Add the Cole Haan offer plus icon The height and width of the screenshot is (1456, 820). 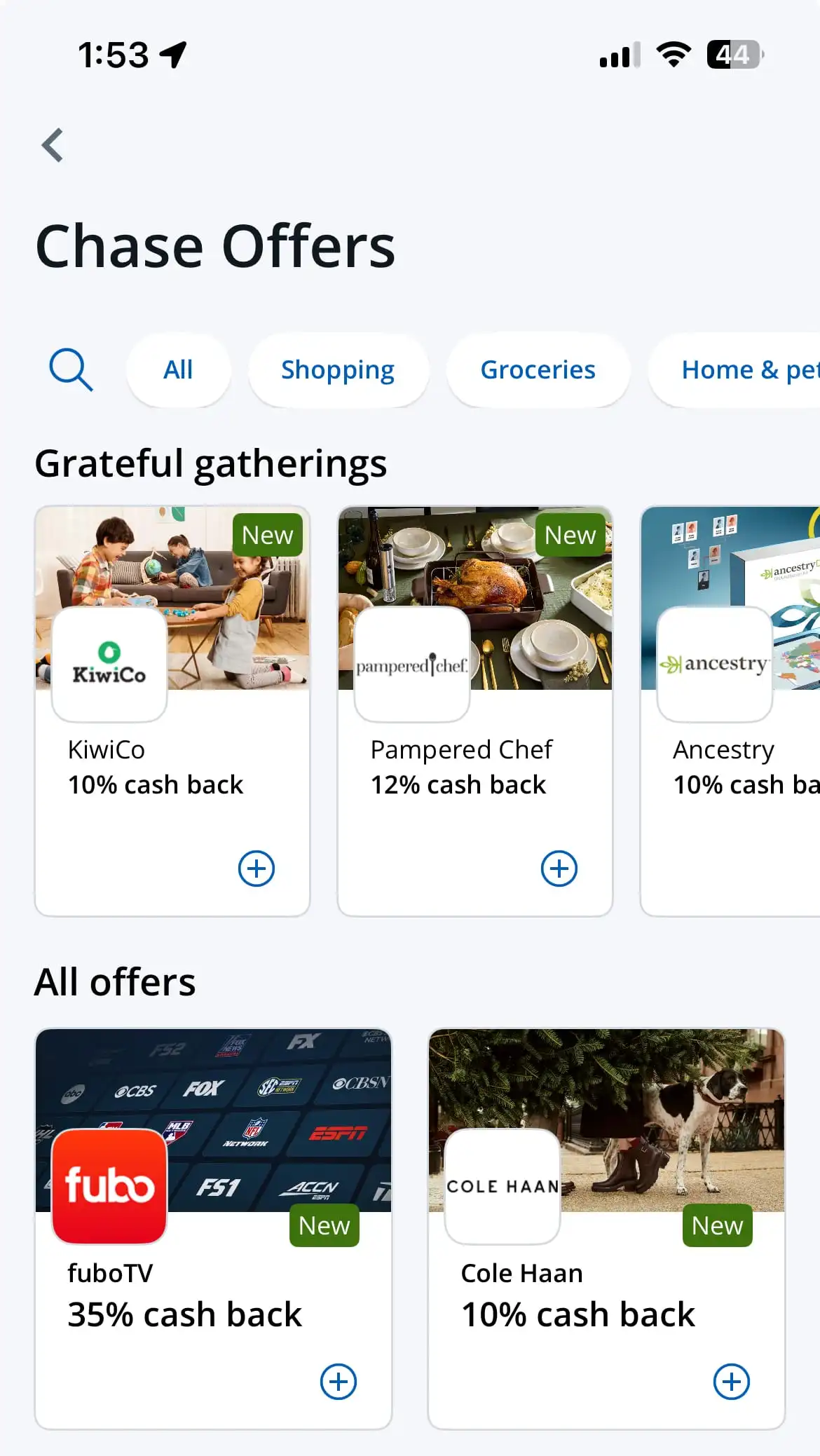(x=732, y=1382)
